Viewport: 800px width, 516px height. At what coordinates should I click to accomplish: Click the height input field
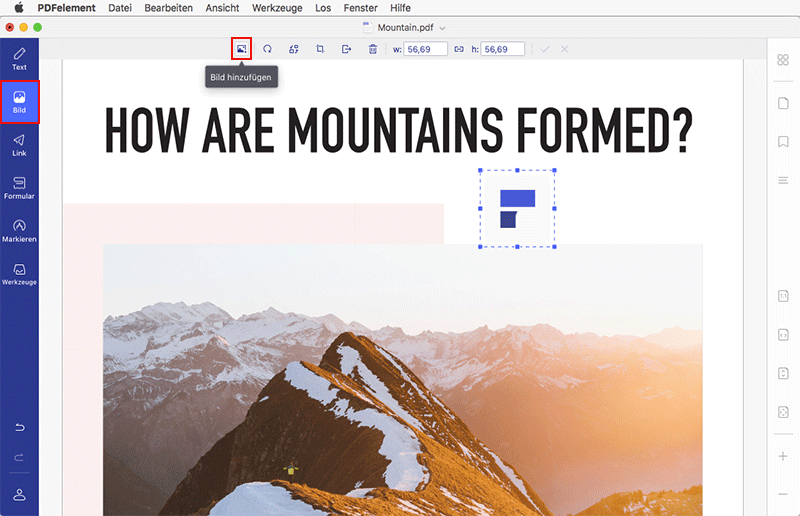click(x=503, y=49)
